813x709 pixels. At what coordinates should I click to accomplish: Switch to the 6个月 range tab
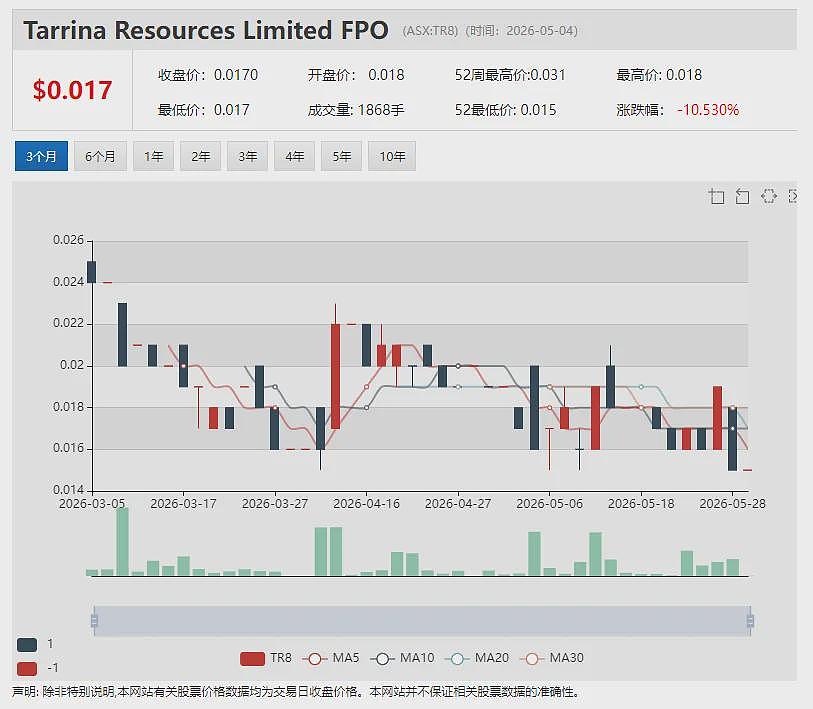coord(100,156)
